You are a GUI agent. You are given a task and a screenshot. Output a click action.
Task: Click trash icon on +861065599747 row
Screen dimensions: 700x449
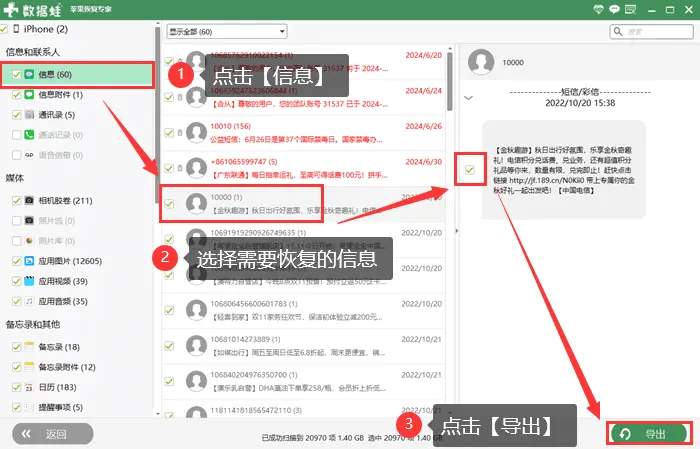tap(179, 168)
